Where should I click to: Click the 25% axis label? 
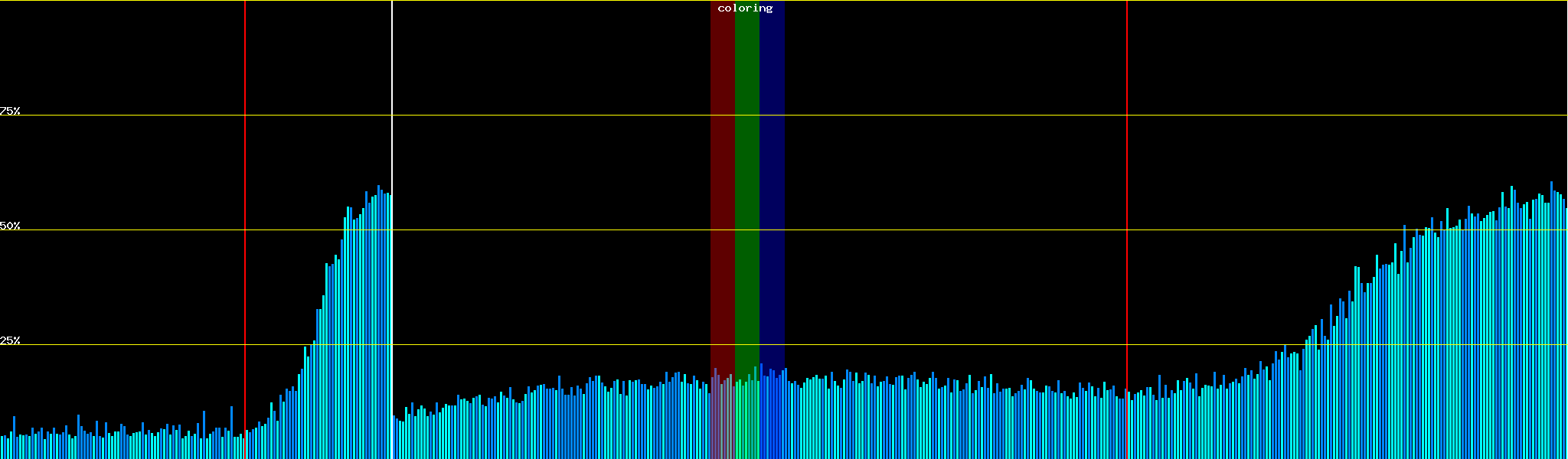point(10,340)
